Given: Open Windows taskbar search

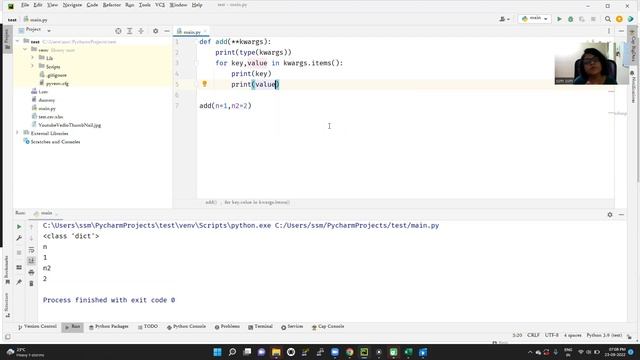Looking at the screenshot, I should coord(232,352).
